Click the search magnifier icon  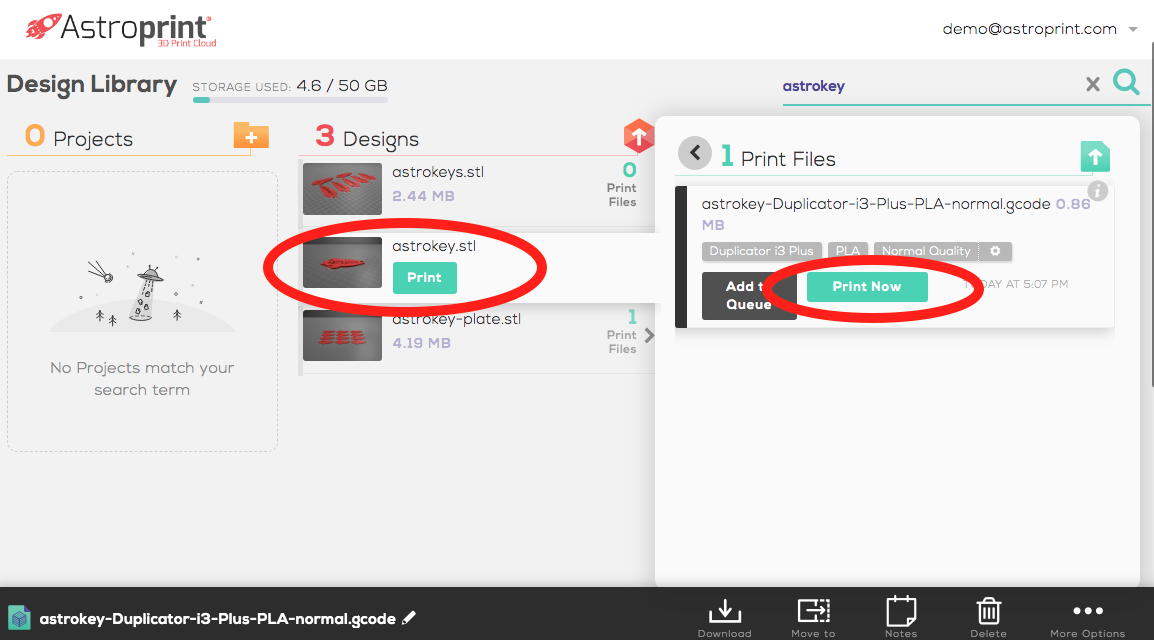point(1126,83)
